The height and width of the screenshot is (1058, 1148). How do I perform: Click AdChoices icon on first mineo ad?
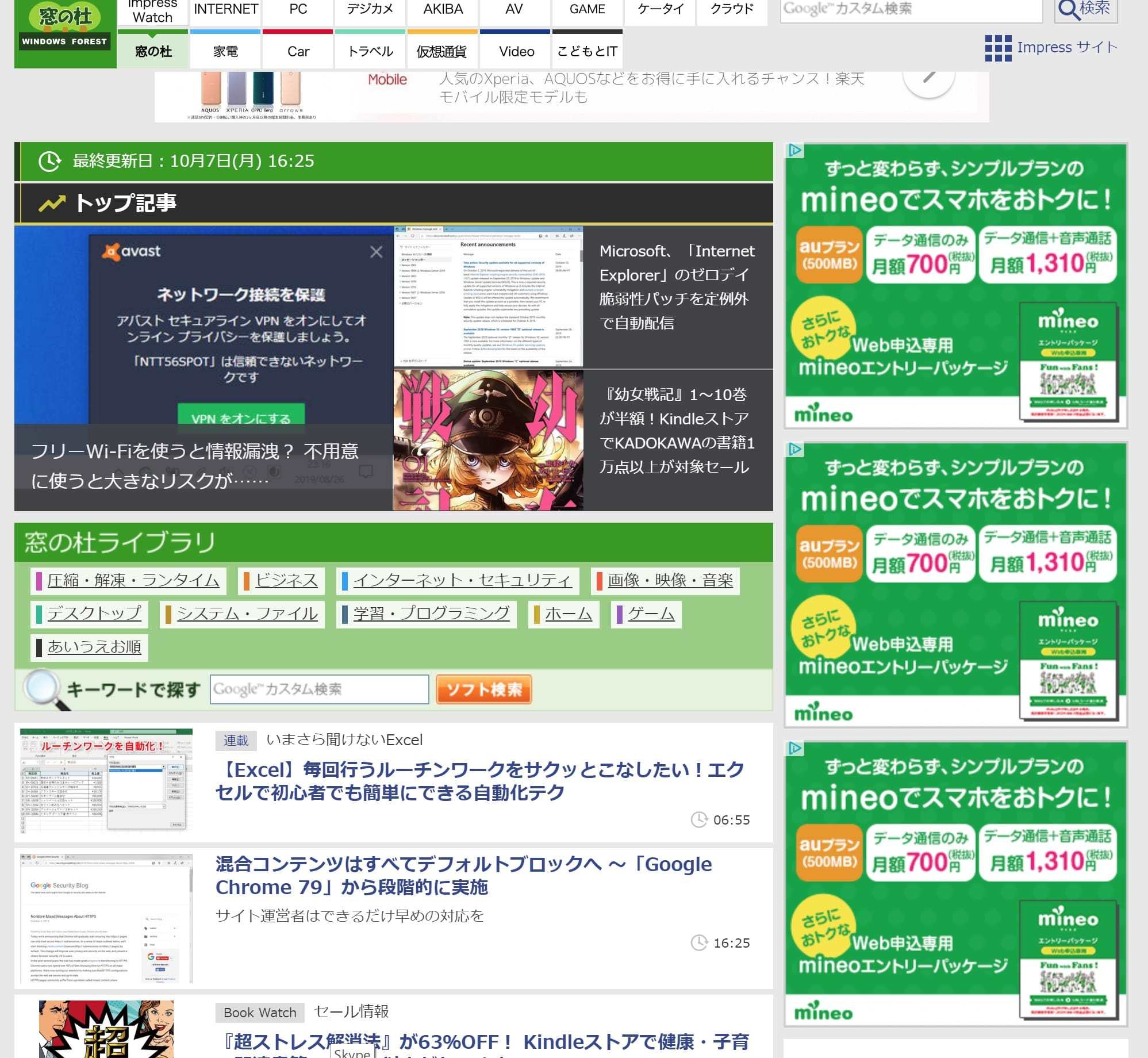pos(795,151)
